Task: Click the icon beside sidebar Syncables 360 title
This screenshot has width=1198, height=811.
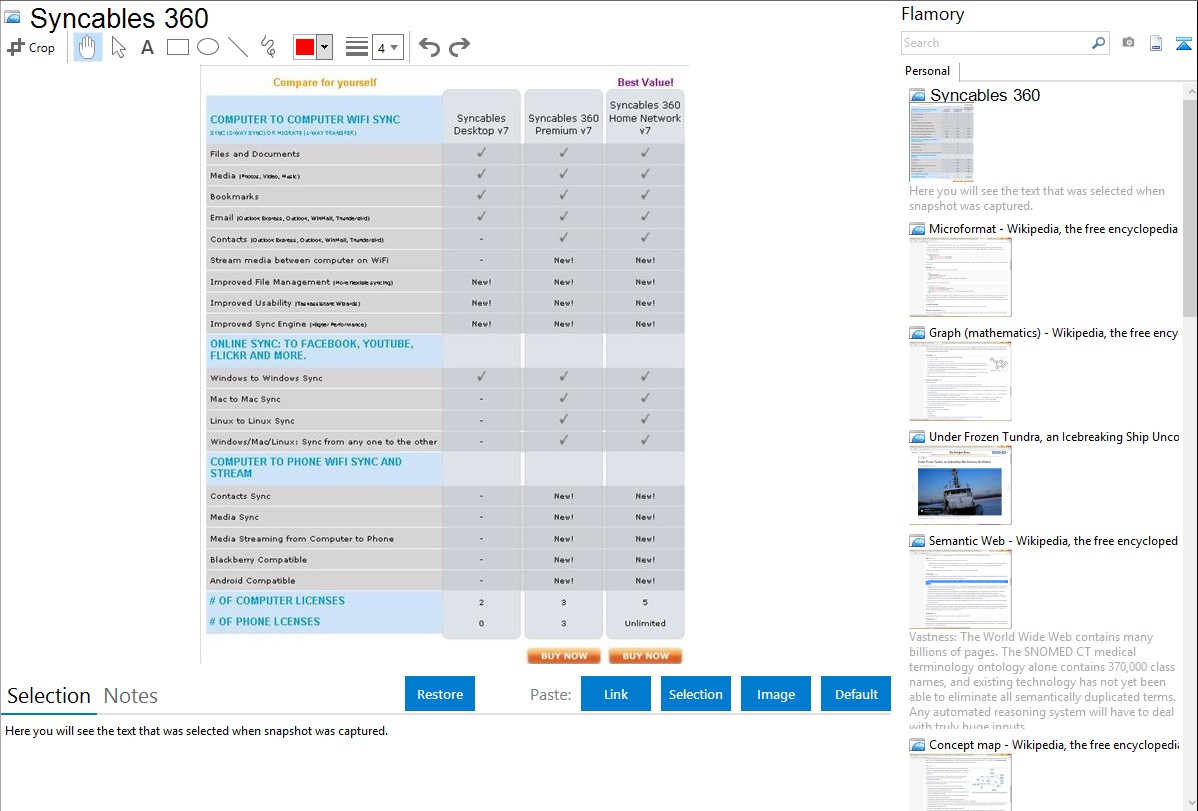Action: (917, 96)
